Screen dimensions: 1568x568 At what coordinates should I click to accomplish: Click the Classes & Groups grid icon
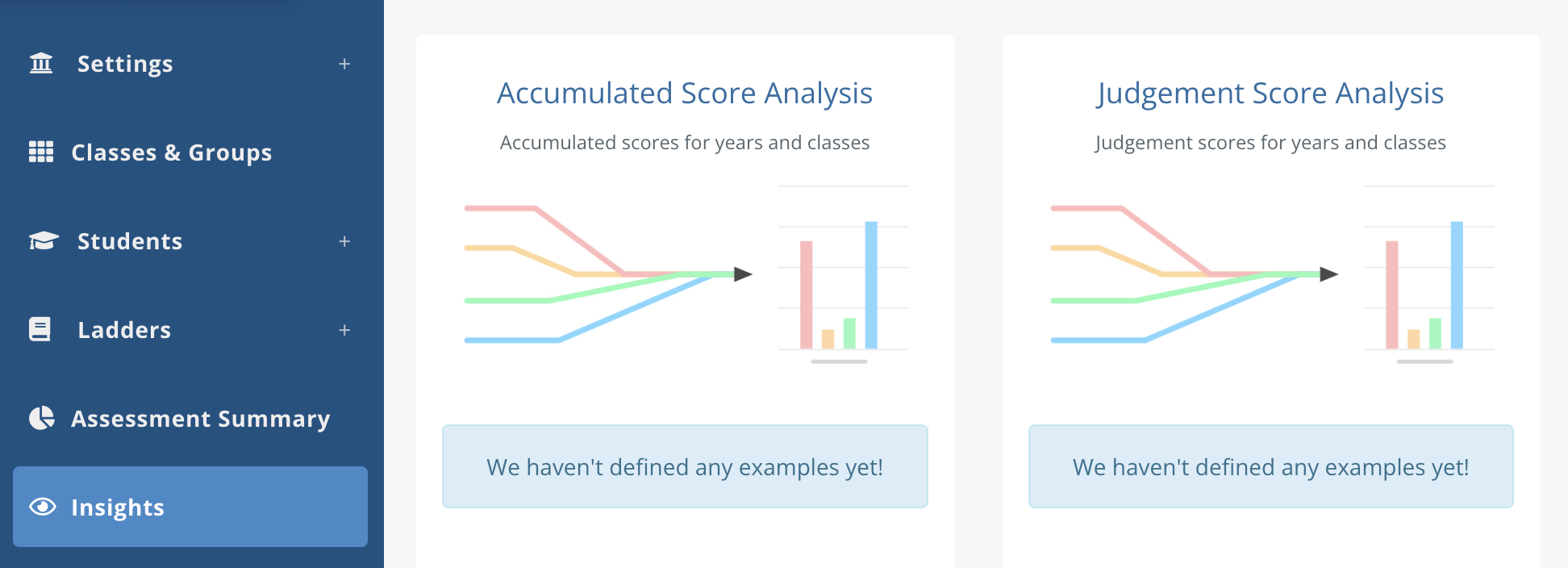point(41,152)
